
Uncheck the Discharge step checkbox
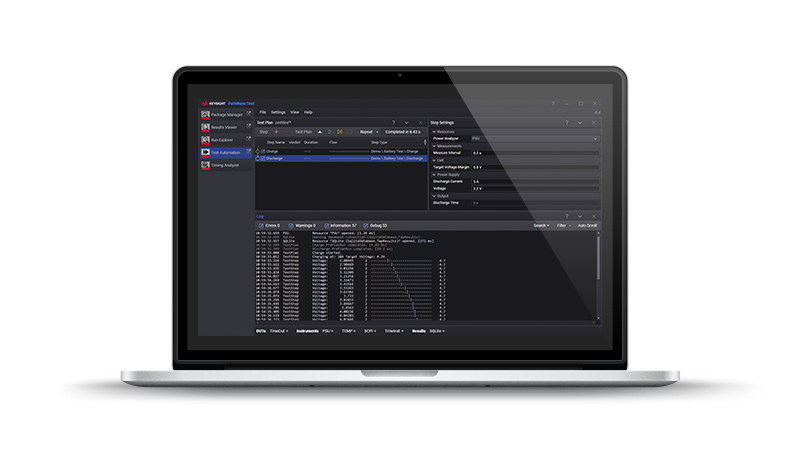pos(262,158)
